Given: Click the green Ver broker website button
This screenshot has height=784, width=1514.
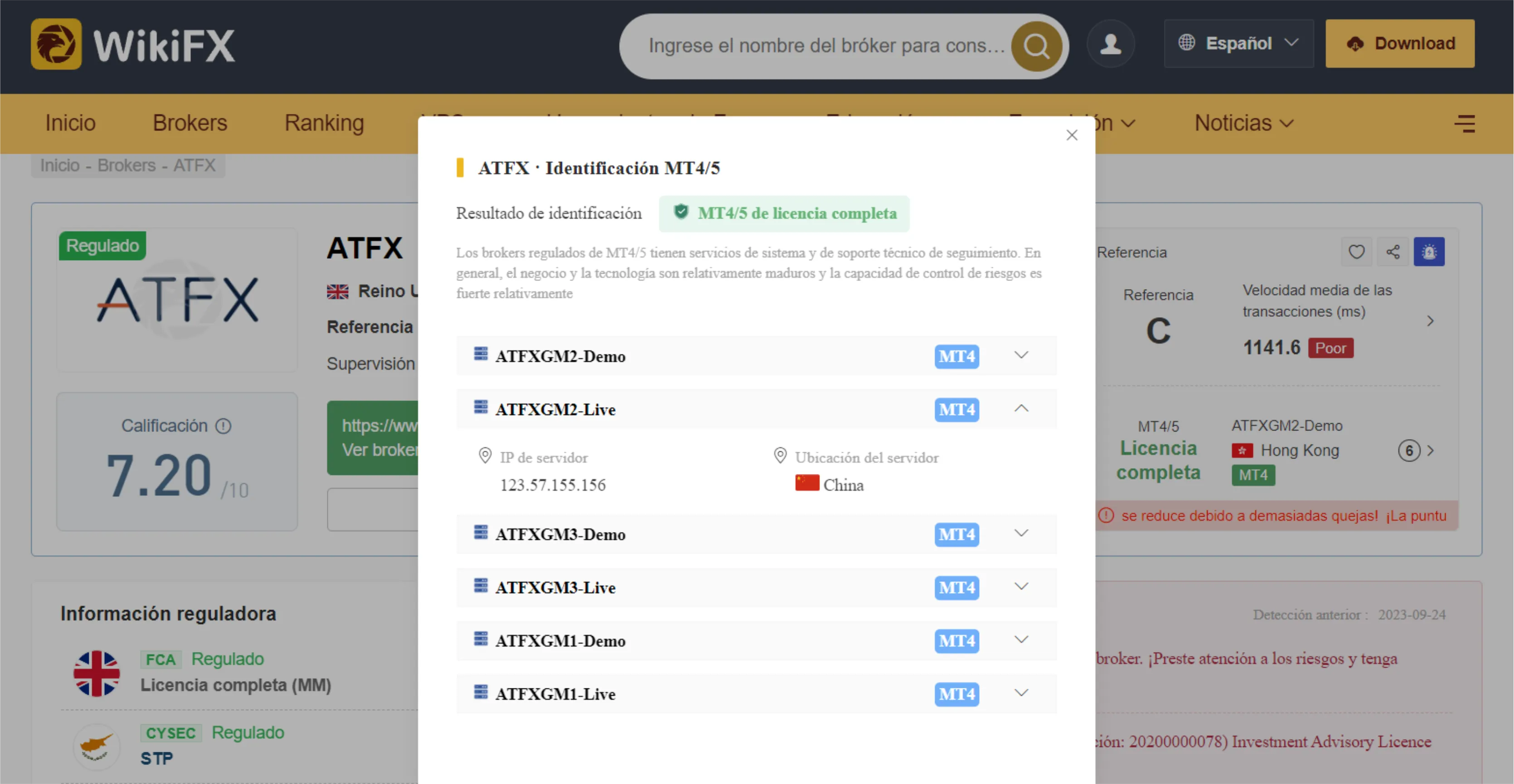Looking at the screenshot, I should 373,438.
